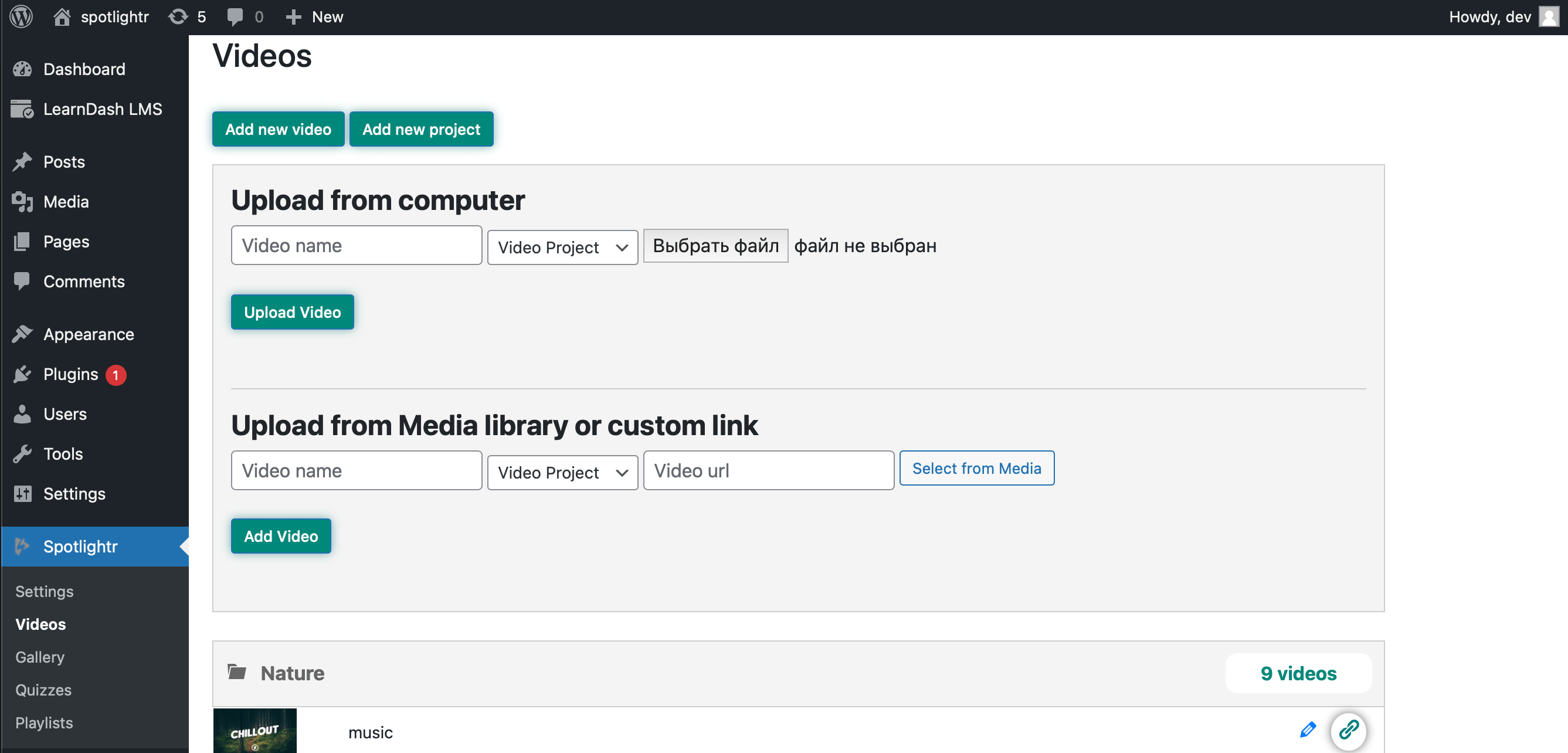
Task: Click the Spotlightr logo icon in sidebar
Action: (x=22, y=546)
